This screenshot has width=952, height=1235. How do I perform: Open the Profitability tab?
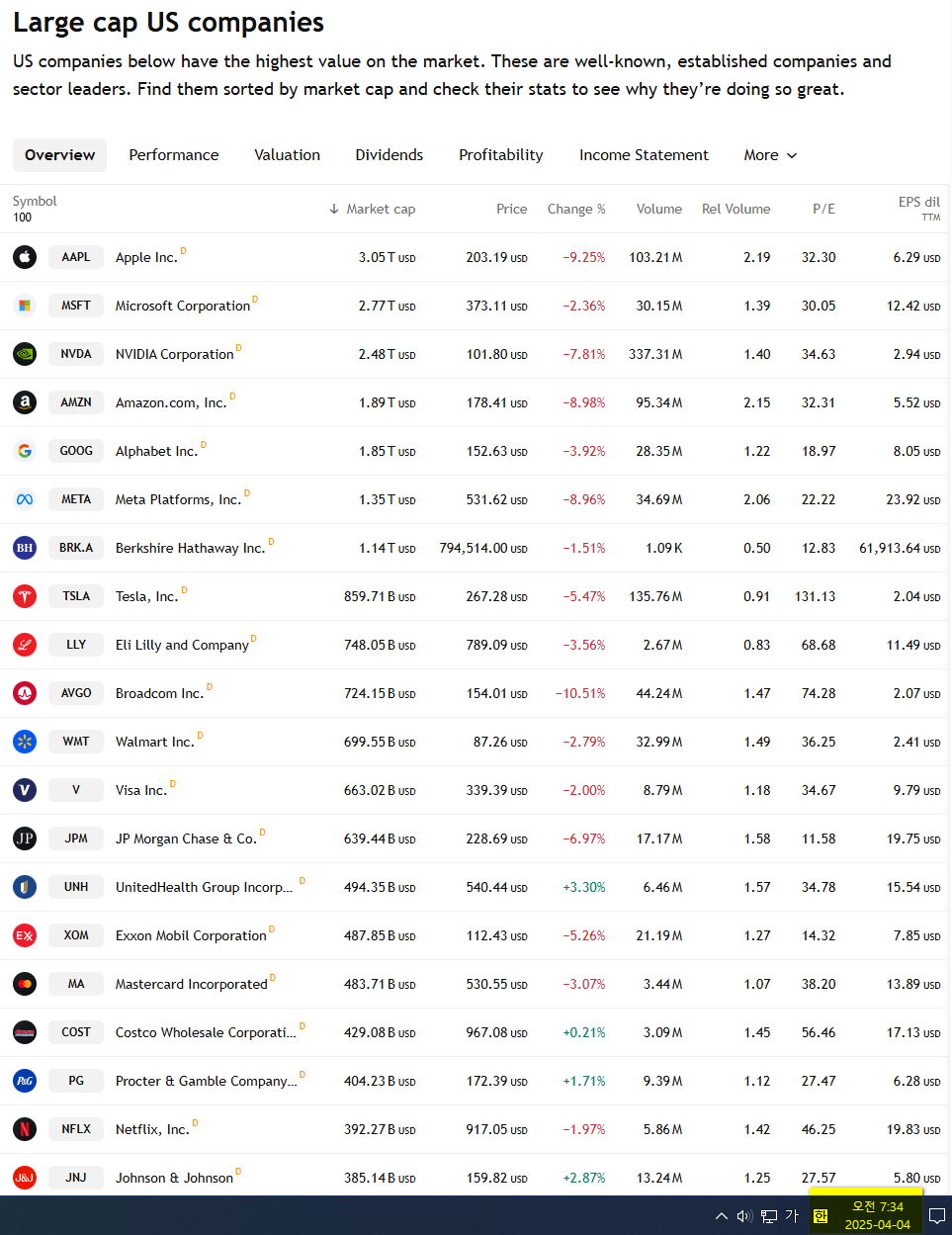pos(501,155)
